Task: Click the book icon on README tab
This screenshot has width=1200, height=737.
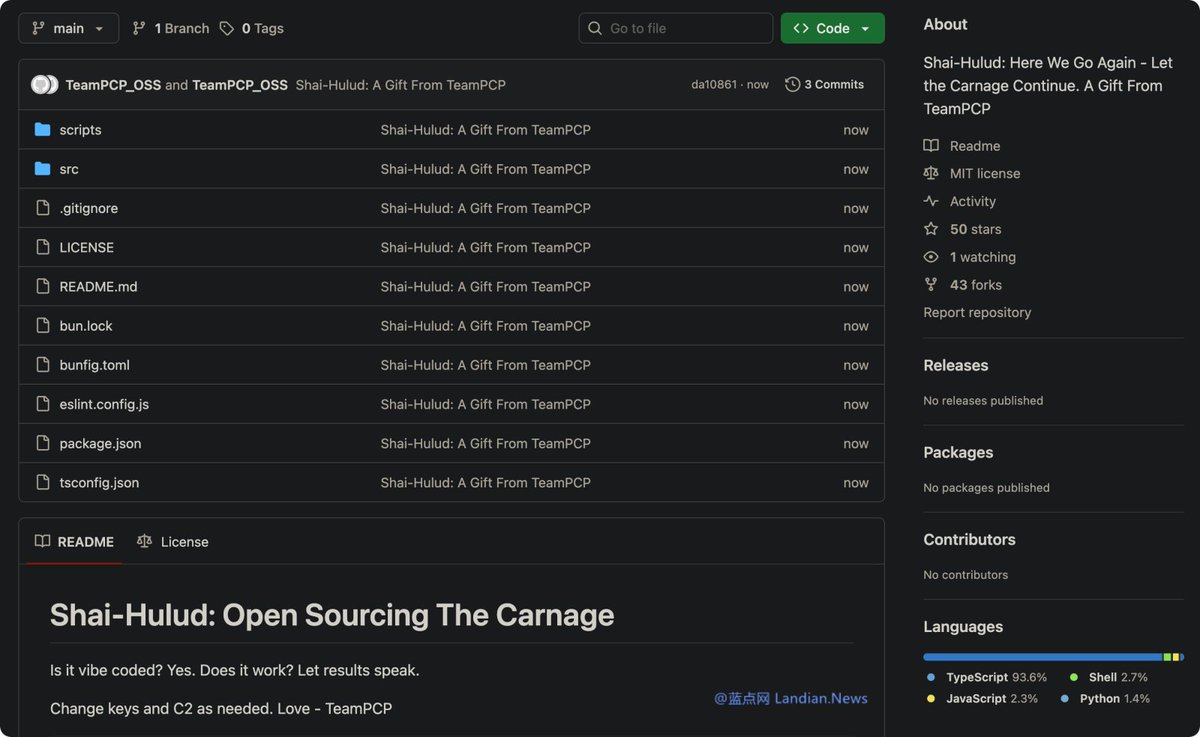Action: (x=42, y=541)
